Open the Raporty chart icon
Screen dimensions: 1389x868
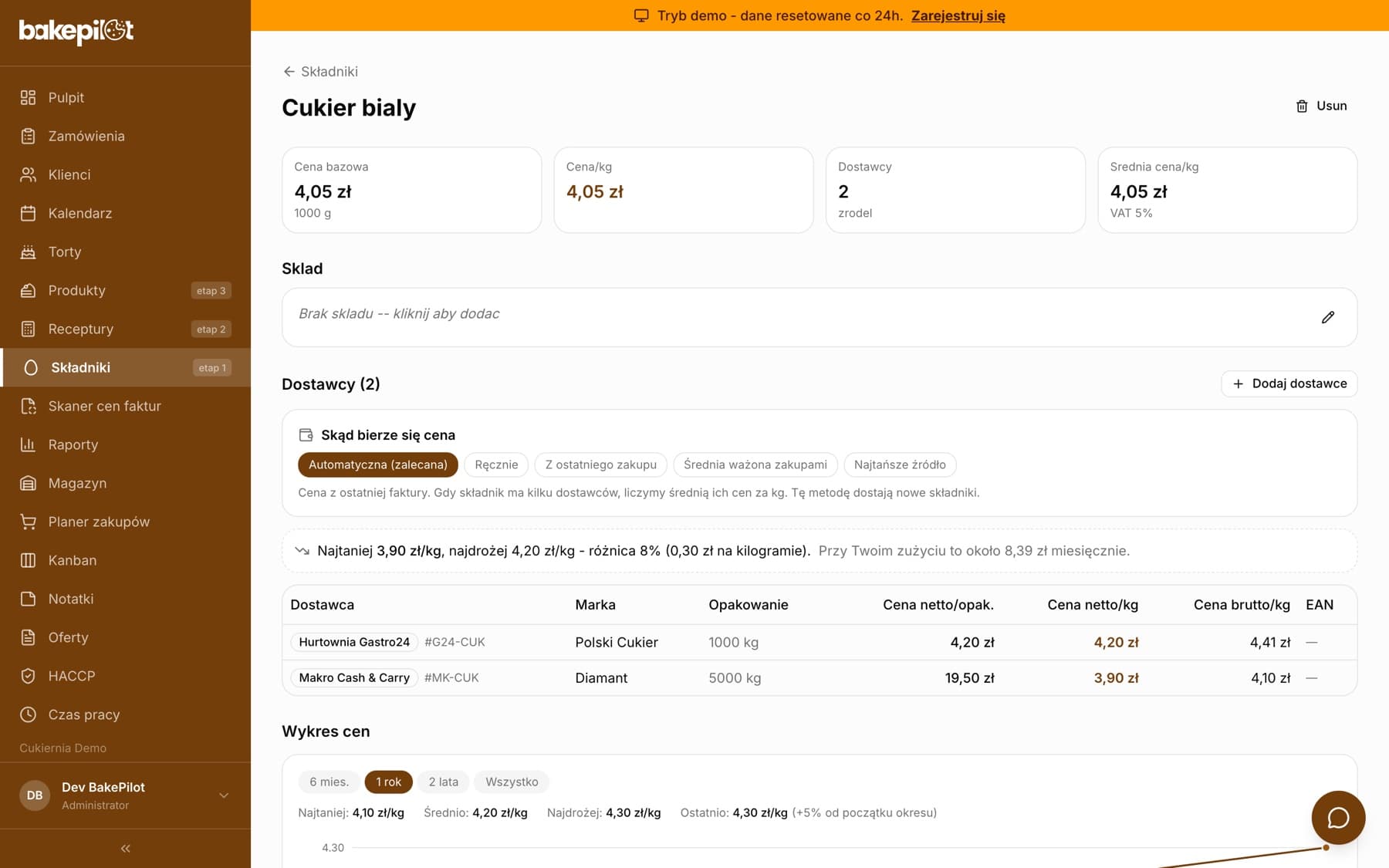click(28, 444)
